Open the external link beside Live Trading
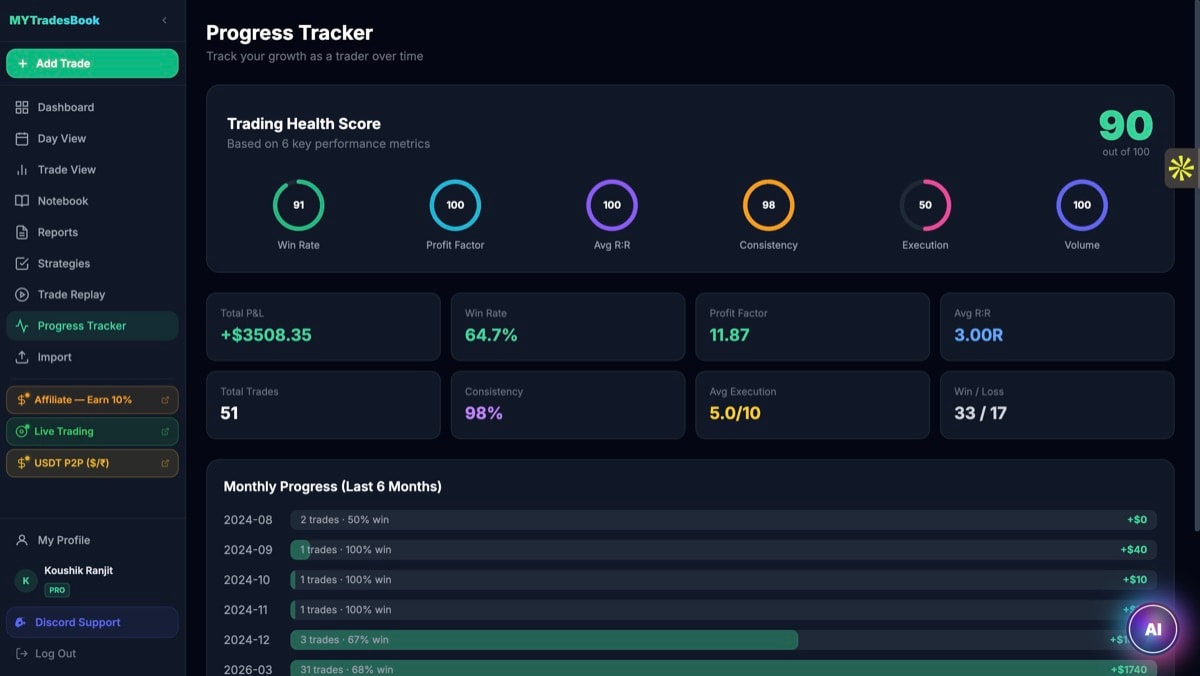This screenshot has height=676, width=1200. (167, 431)
